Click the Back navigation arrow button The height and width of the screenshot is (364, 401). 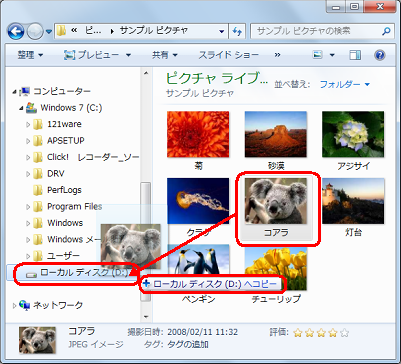pos(15,32)
